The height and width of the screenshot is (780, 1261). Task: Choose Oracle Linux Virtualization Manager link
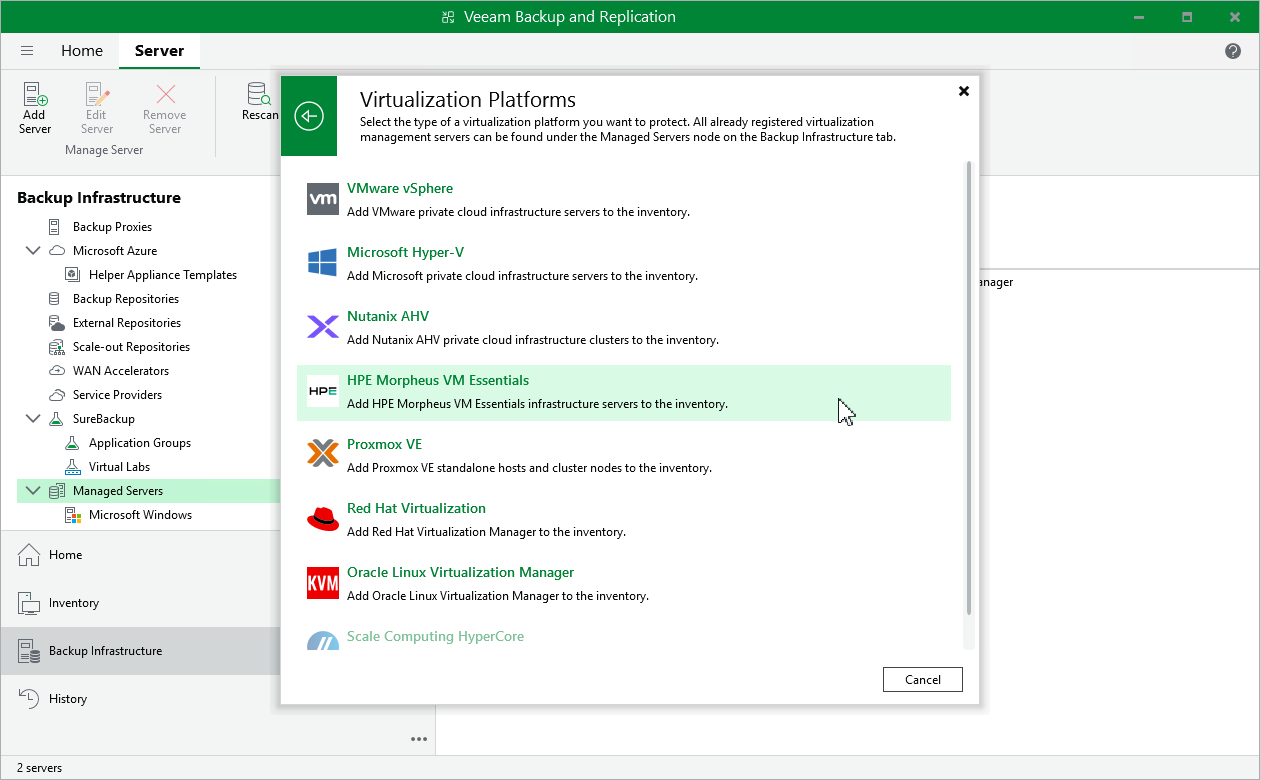(460, 573)
